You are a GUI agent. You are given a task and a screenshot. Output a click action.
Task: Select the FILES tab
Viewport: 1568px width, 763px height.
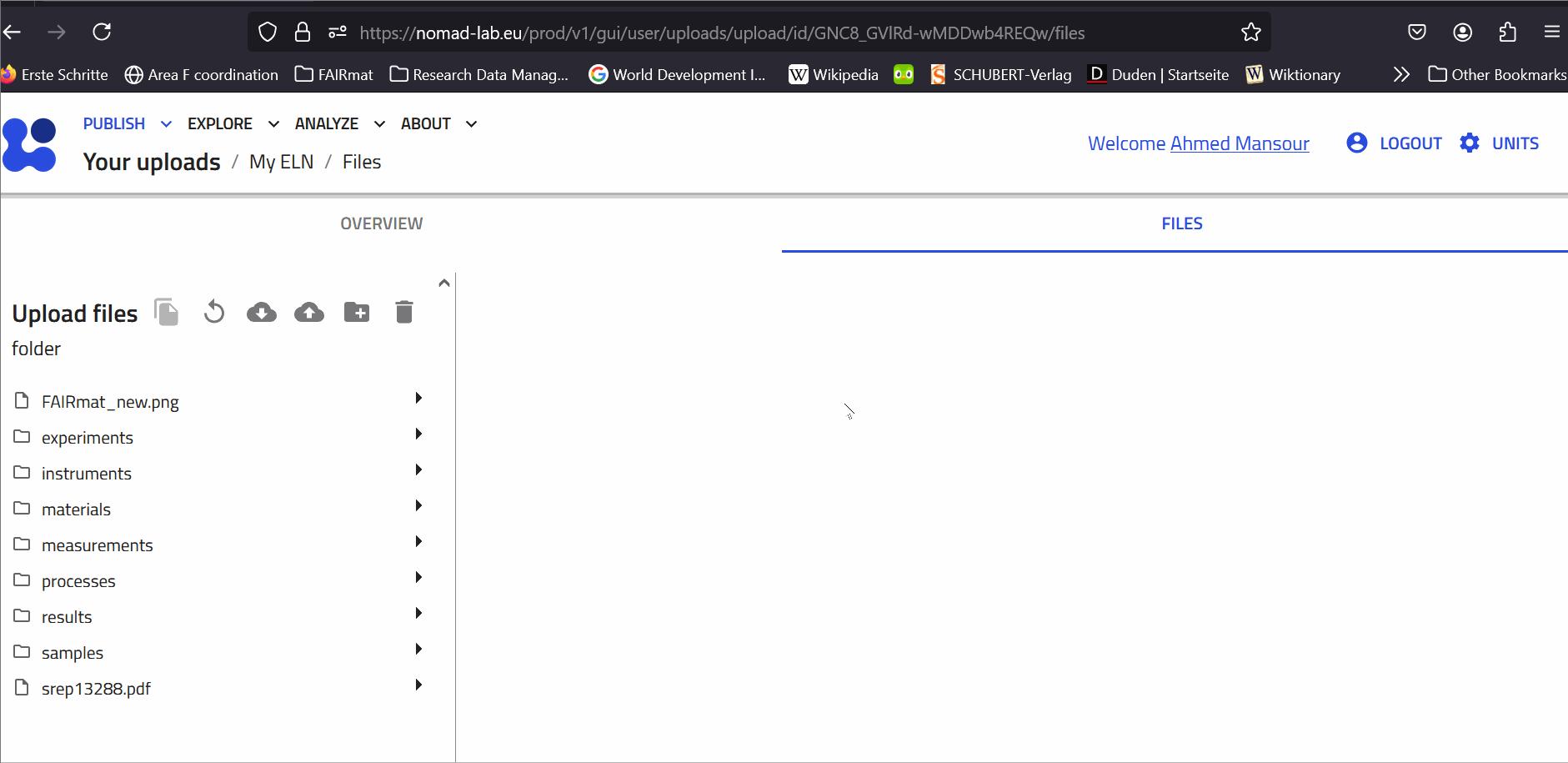pos(1181,223)
